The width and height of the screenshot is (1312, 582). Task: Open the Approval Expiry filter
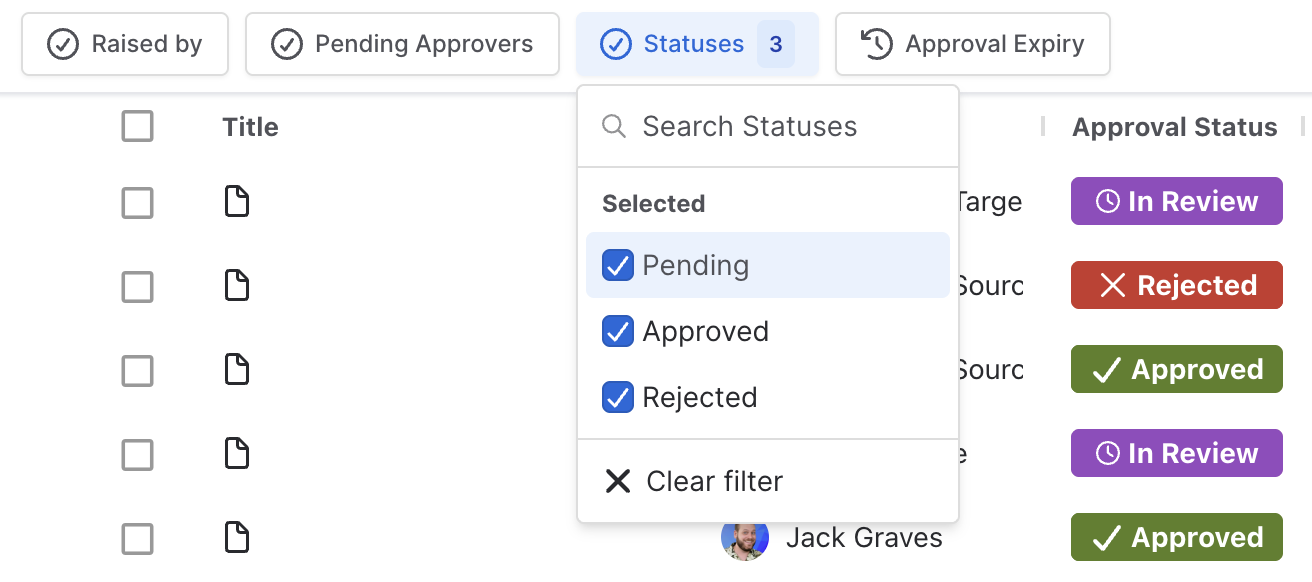click(972, 44)
